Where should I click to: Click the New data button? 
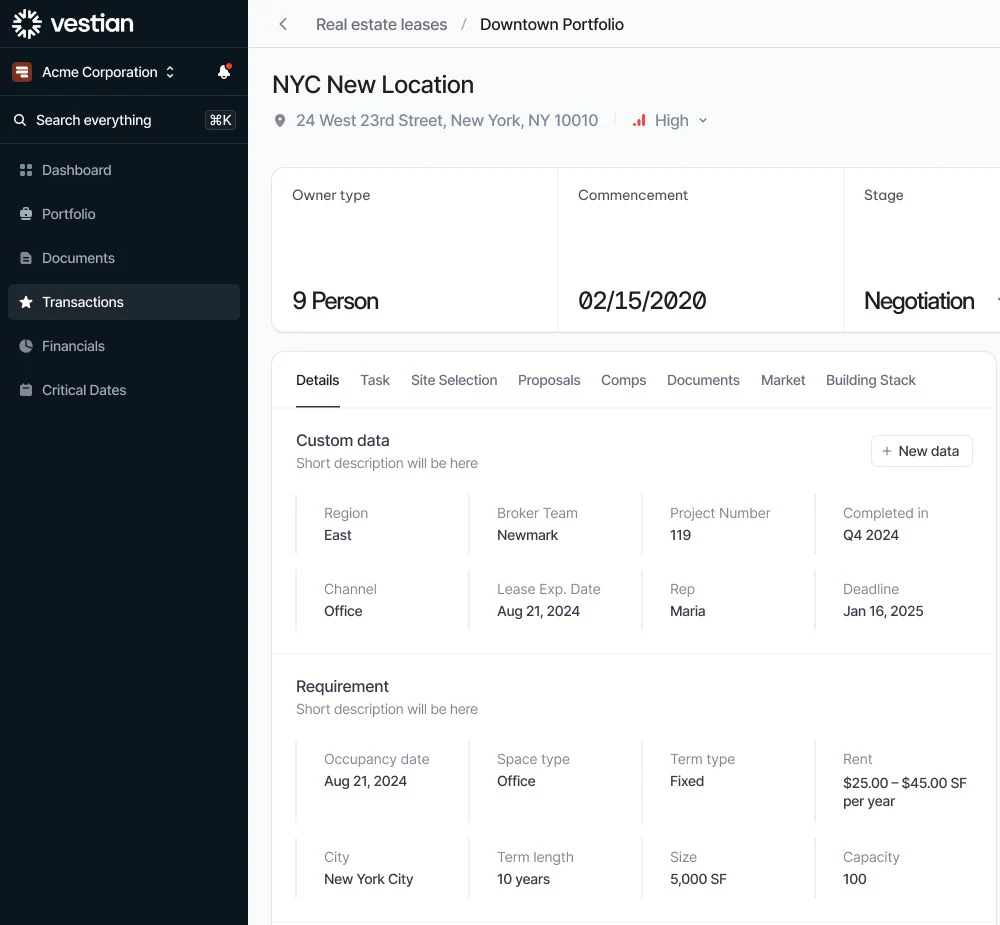click(922, 451)
